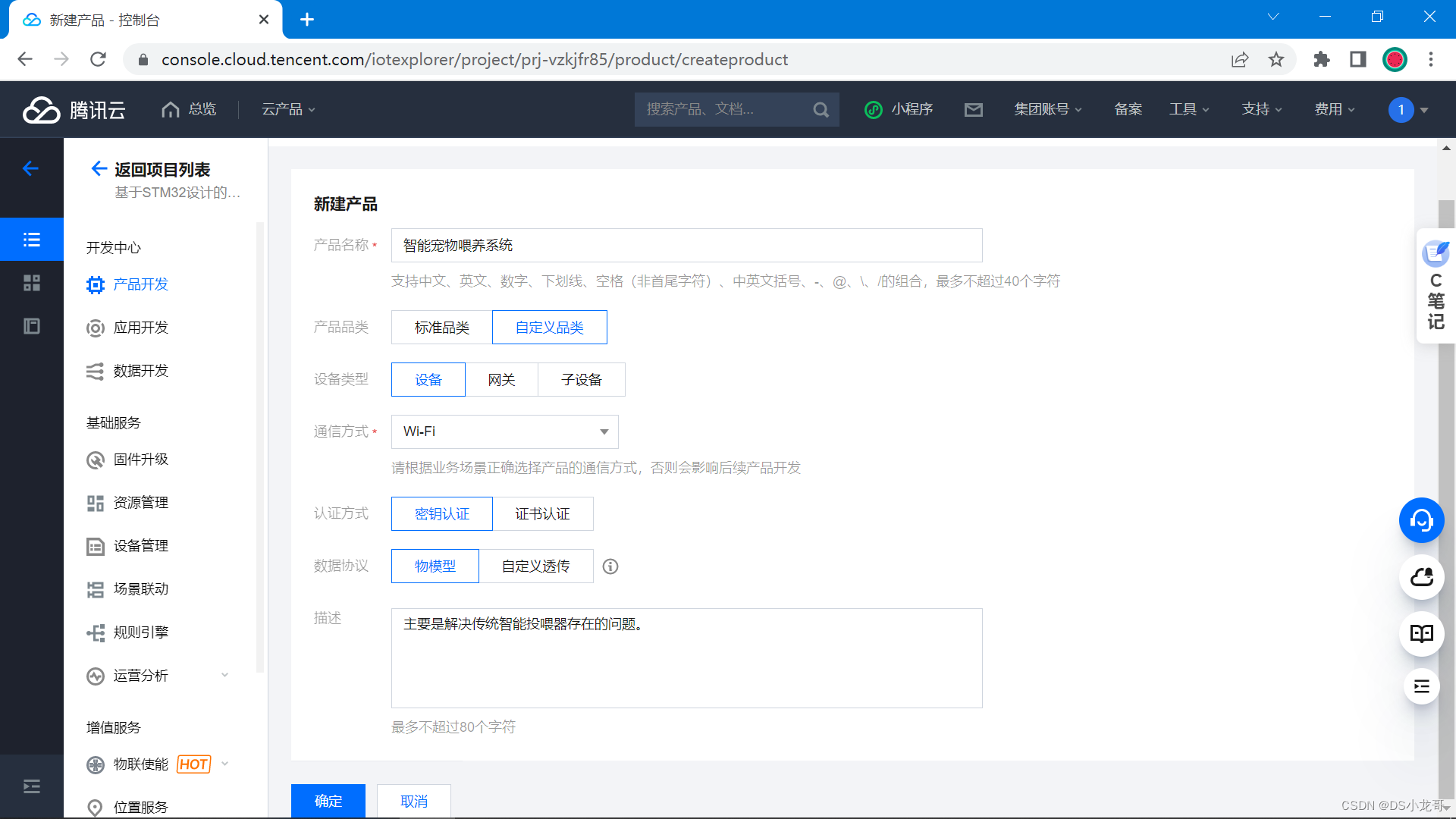The height and width of the screenshot is (819, 1456).
Task: Open the documentation book floating icon
Action: click(x=1421, y=634)
